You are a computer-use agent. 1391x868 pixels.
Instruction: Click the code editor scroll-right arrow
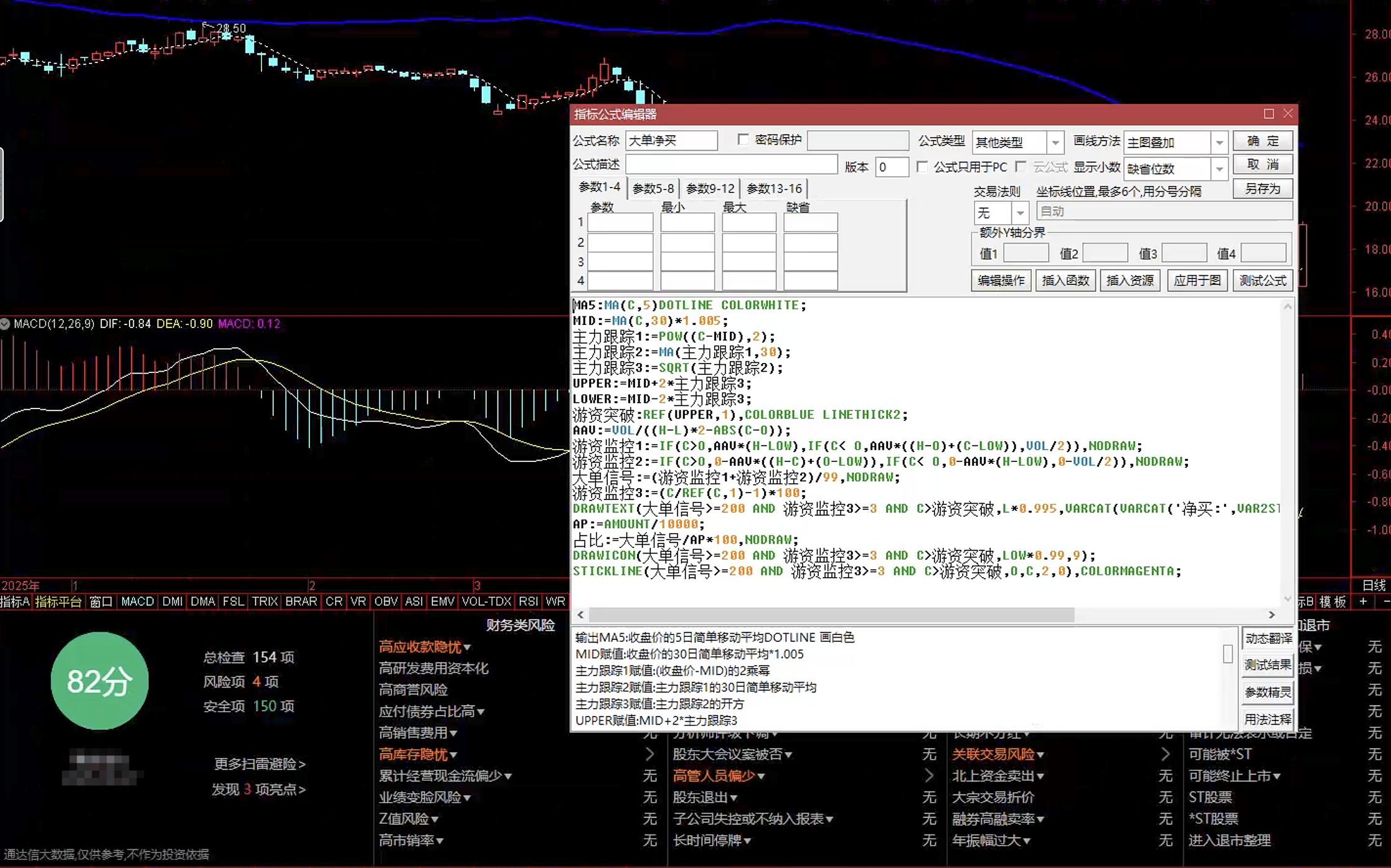tap(1271, 615)
